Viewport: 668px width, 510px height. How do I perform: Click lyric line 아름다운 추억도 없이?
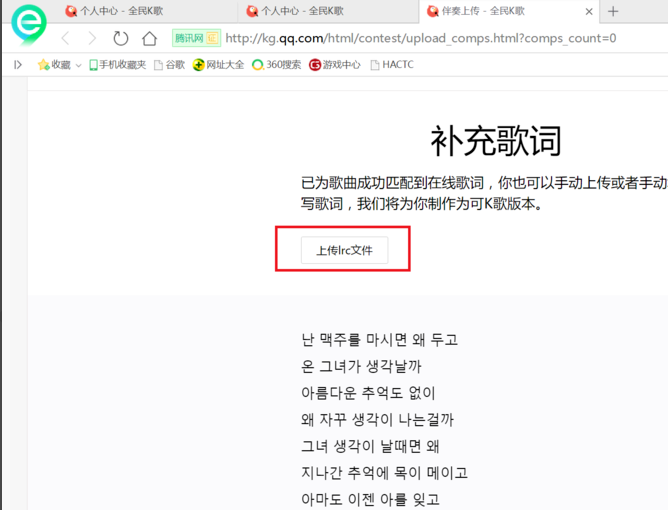[368, 392]
